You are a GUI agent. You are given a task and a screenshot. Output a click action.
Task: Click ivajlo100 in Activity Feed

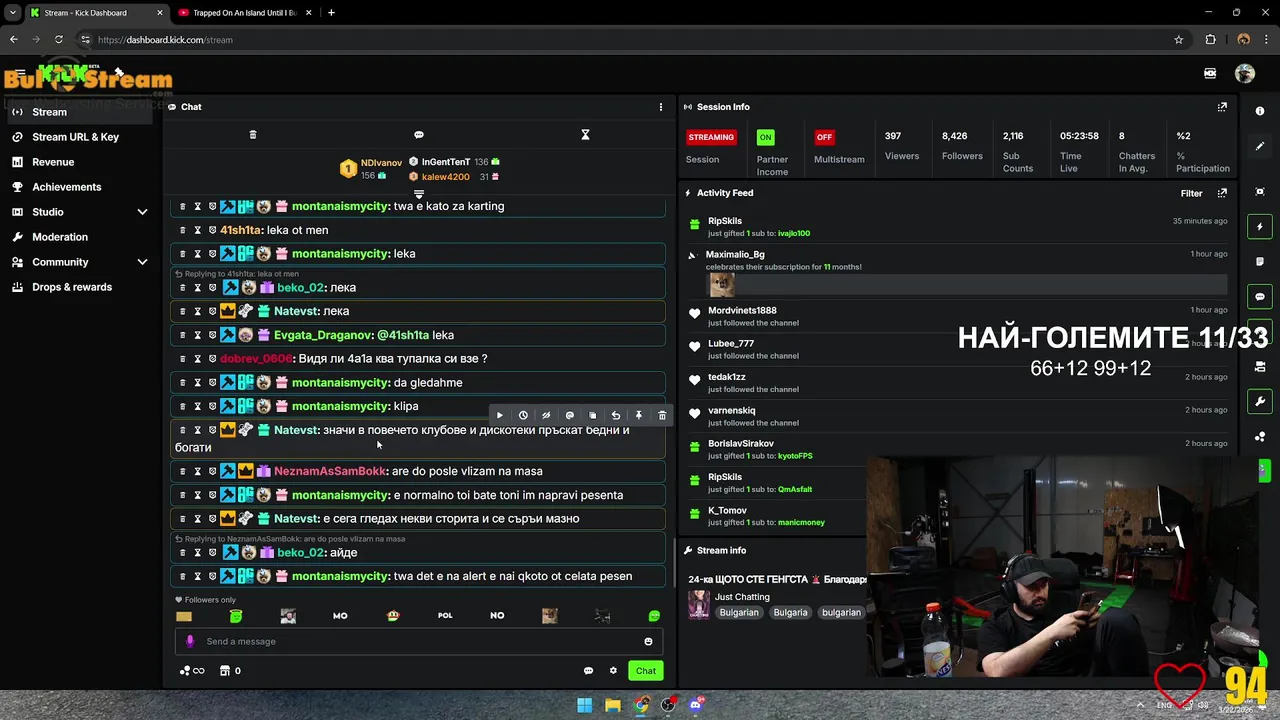(x=794, y=233)
